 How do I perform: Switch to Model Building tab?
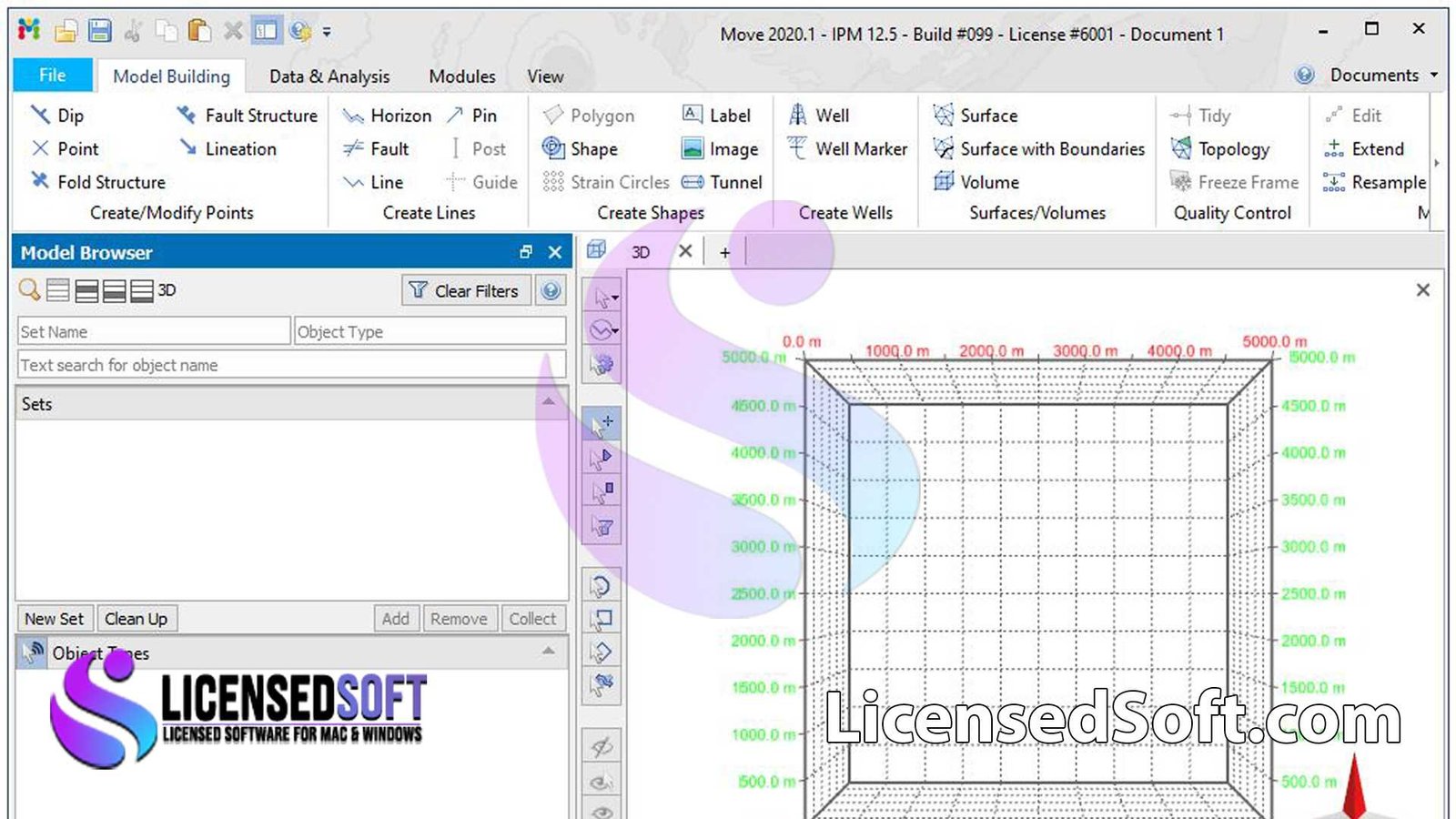[x=171, y=76]
